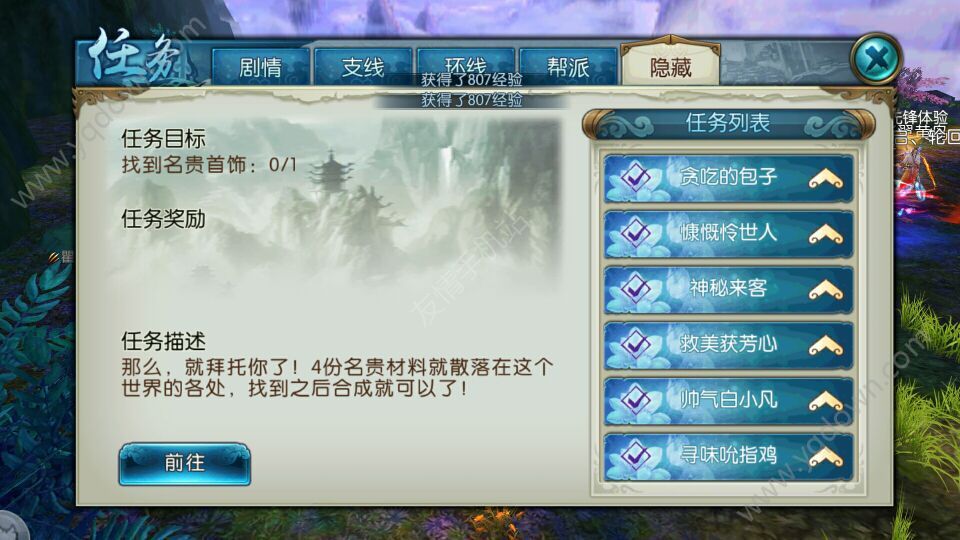The width and height of the screenshot is (960, 540).
Task: Close the 任务 quest panel
Action: click(876, 59)
